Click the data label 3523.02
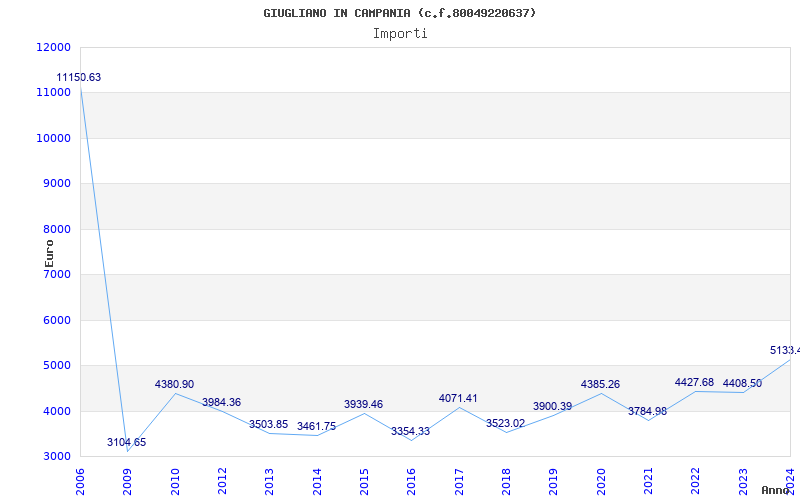 (x=505, y=423)
